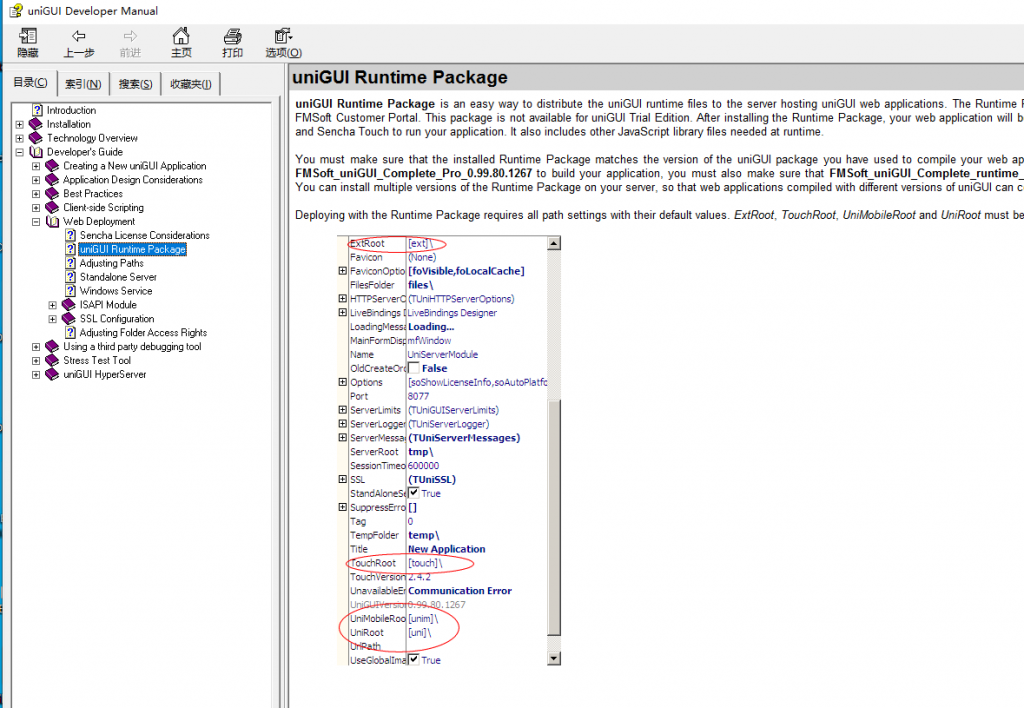Click the Back (上一步) arrow icon
This screenshot has width=1024, height=708.
click(x=79, y=37)
